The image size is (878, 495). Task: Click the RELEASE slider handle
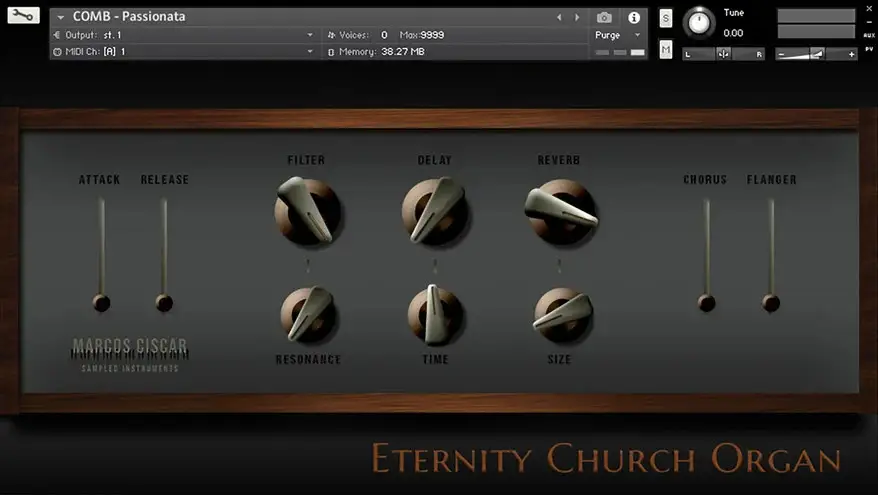[164, 303]
